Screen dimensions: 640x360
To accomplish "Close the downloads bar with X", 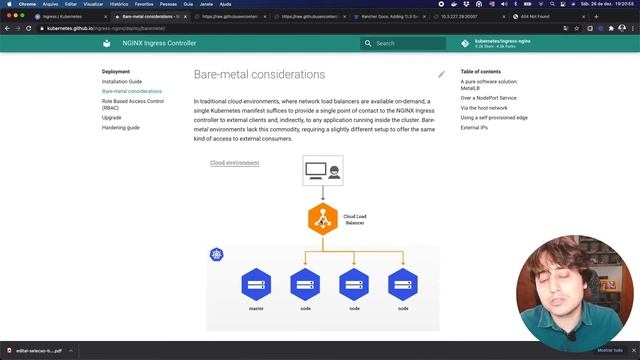I will (633, 350).
